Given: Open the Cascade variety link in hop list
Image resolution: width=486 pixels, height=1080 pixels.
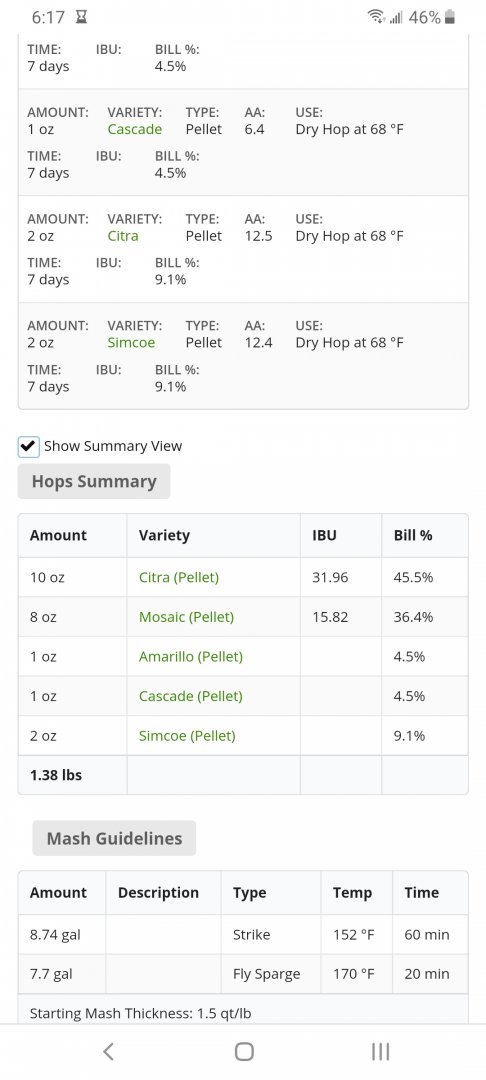Looking at the screenshot, I should (x=135, y=129).
